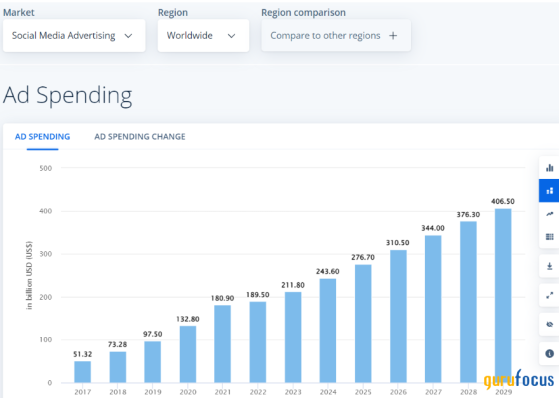Click the 2018 bar labeled 73.28
Image resolution: width=559 pixels, height=398 pixels.
click(x=118, y=367)
